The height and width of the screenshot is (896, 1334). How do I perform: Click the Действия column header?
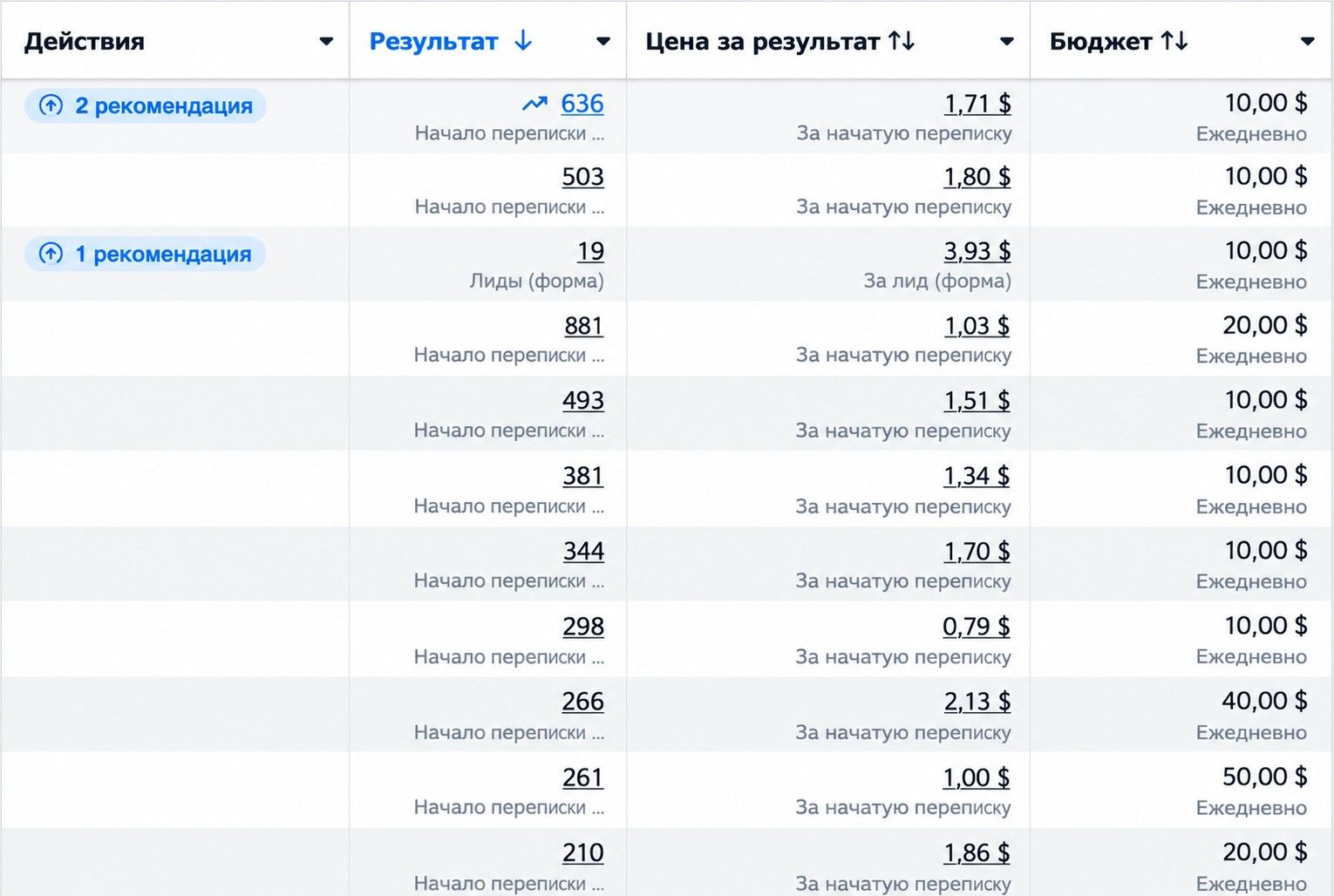pos(84,41)
